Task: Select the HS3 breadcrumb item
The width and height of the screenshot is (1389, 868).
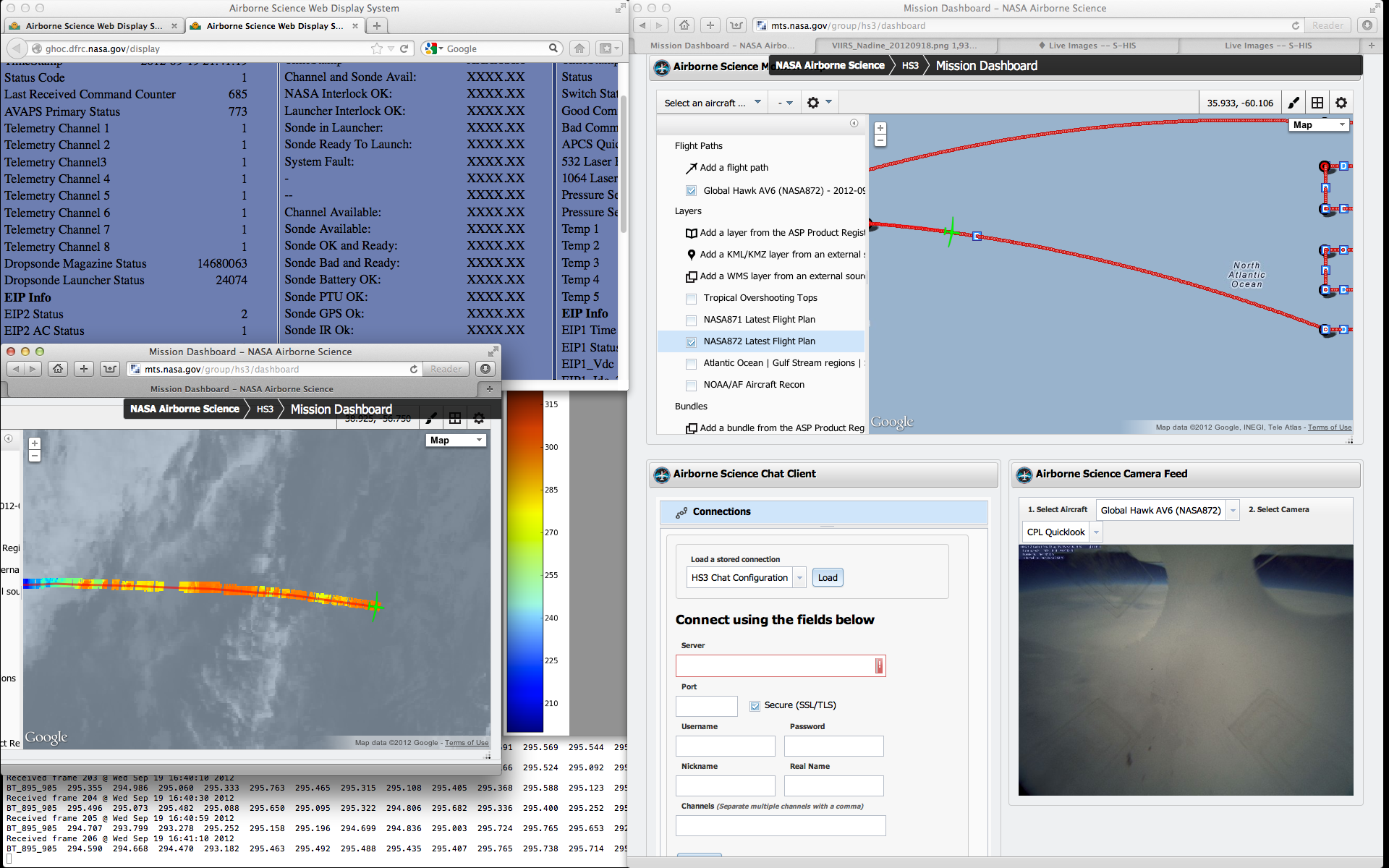Action: [x=910, y=66]
